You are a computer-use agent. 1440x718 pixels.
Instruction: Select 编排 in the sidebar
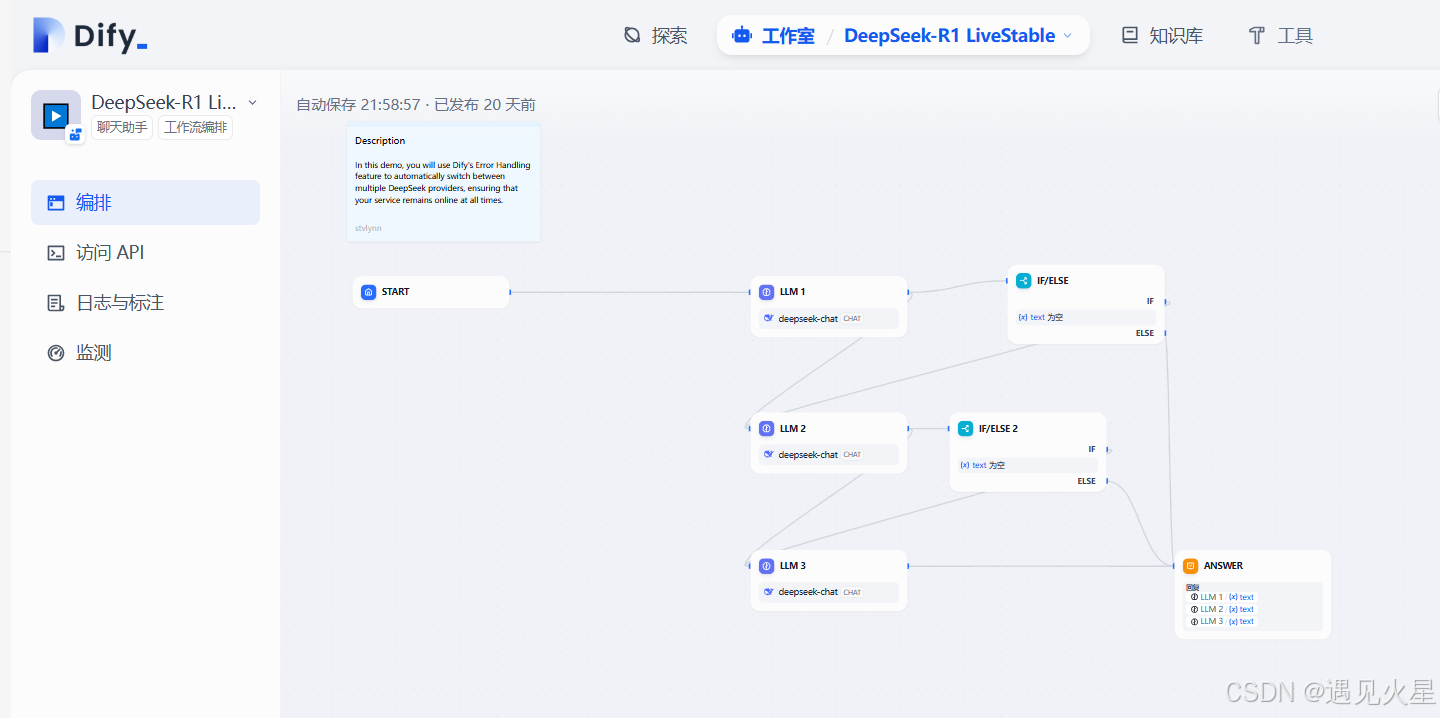point(145,202)
